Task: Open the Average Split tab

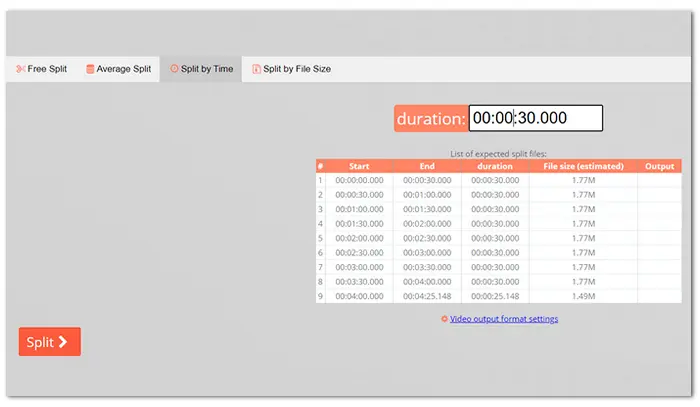Action: pos(118,70)
